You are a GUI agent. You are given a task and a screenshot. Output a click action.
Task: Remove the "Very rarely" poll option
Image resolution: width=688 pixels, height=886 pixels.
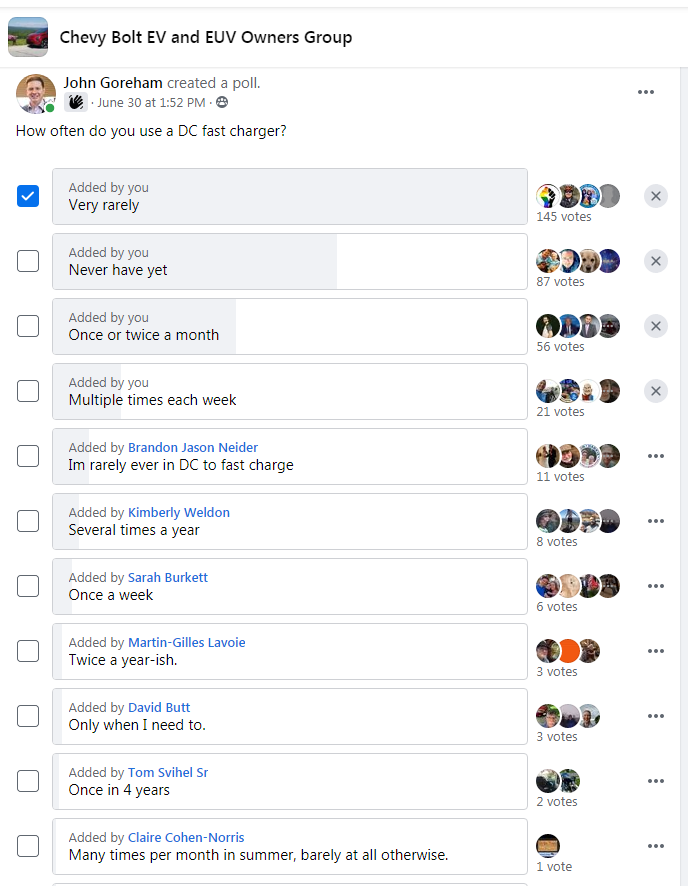(x=656, y=196)
